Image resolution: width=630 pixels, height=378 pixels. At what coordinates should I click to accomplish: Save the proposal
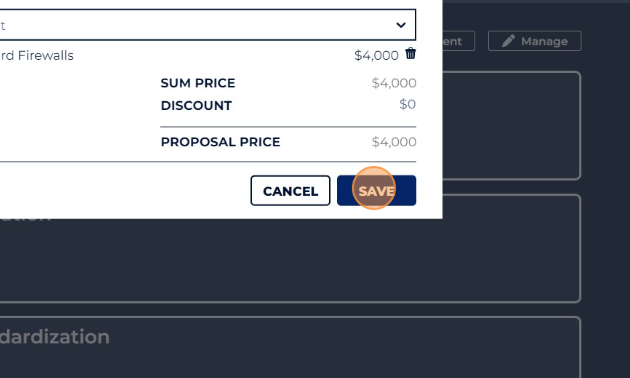click(x=376, y=190)
